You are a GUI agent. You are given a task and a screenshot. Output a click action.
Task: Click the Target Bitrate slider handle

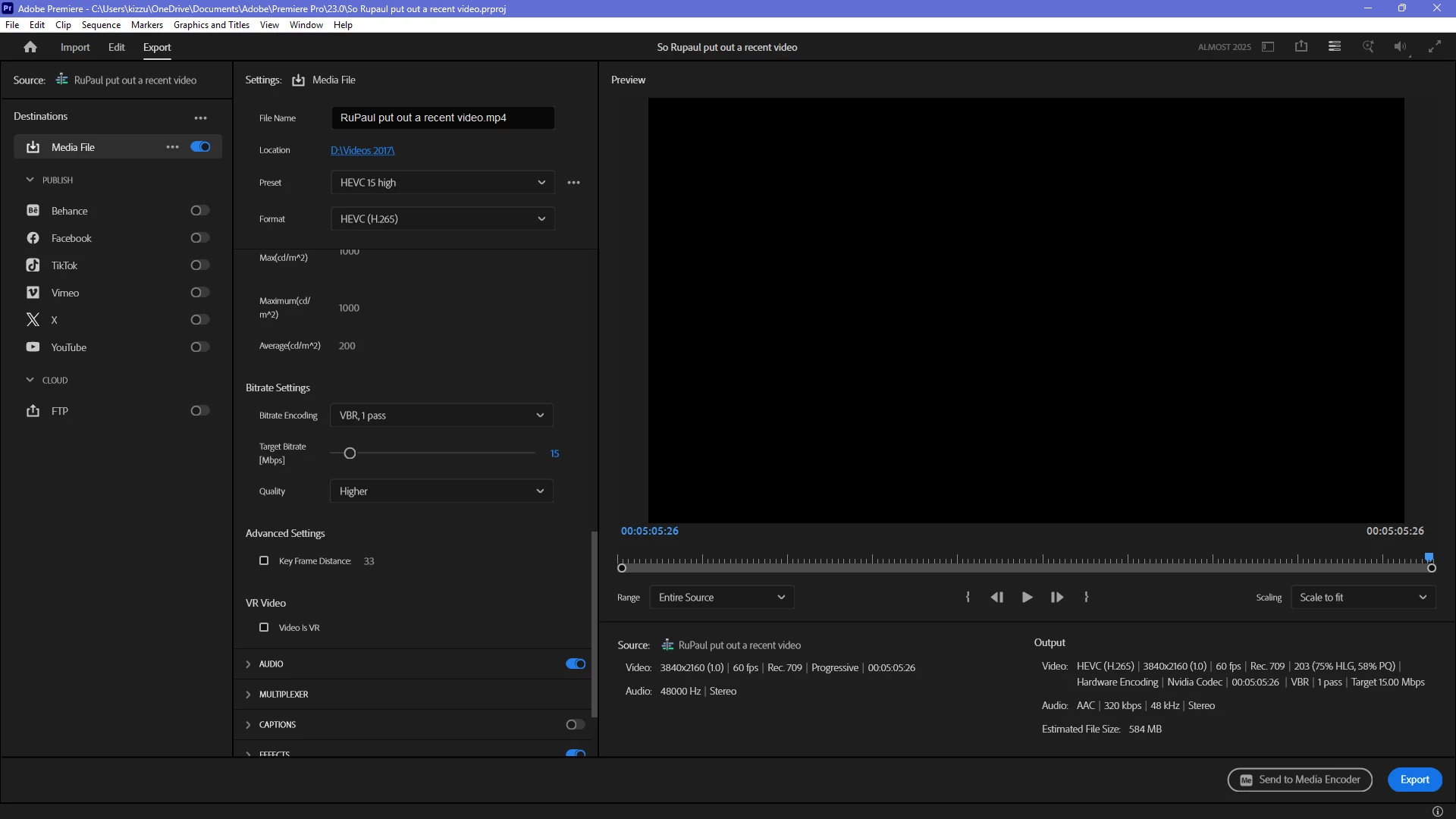pos(350,453)
